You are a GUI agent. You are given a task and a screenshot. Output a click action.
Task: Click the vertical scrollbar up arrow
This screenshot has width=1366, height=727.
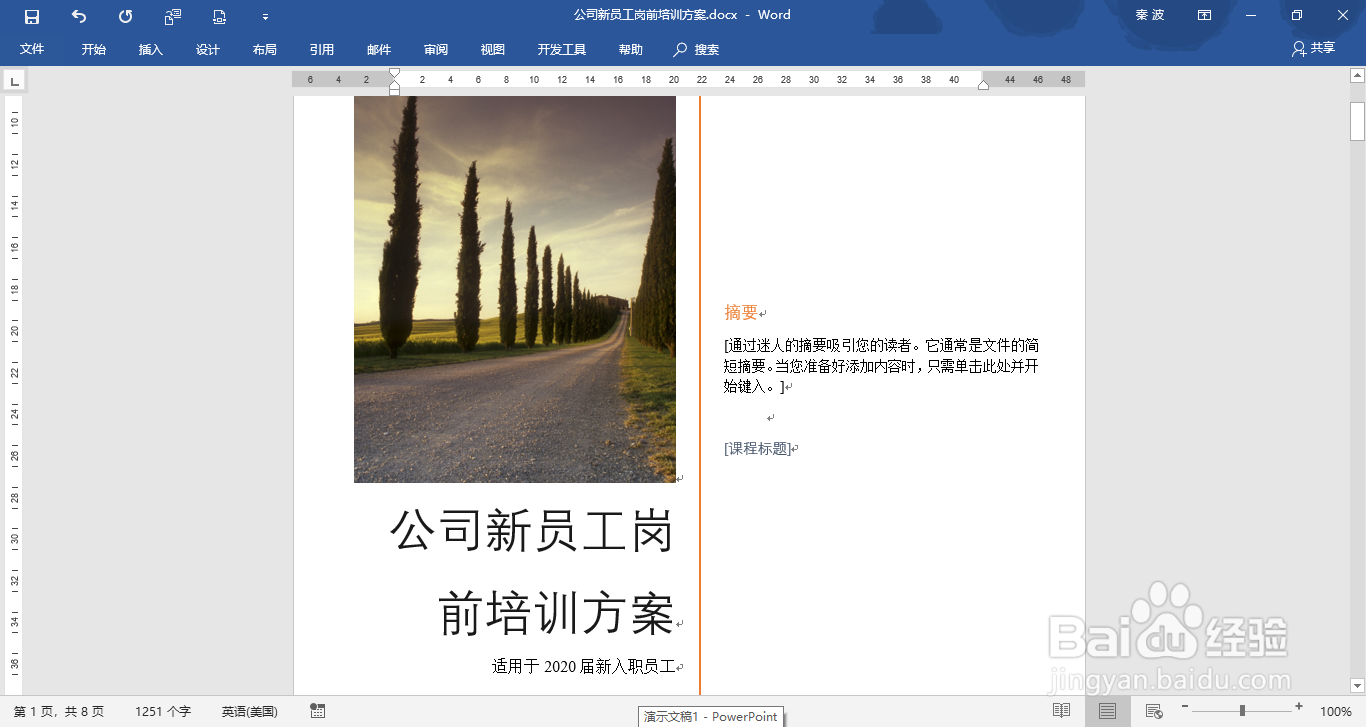pos(1357,77)
